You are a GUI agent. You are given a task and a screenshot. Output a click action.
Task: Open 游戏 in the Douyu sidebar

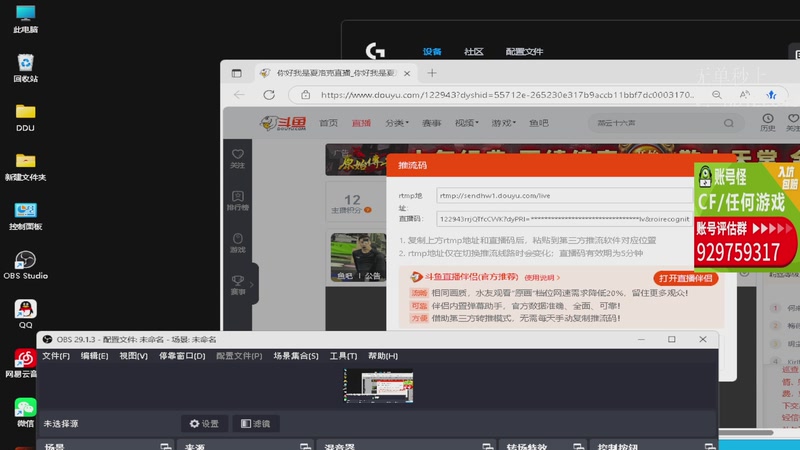(x=238, y=243)
